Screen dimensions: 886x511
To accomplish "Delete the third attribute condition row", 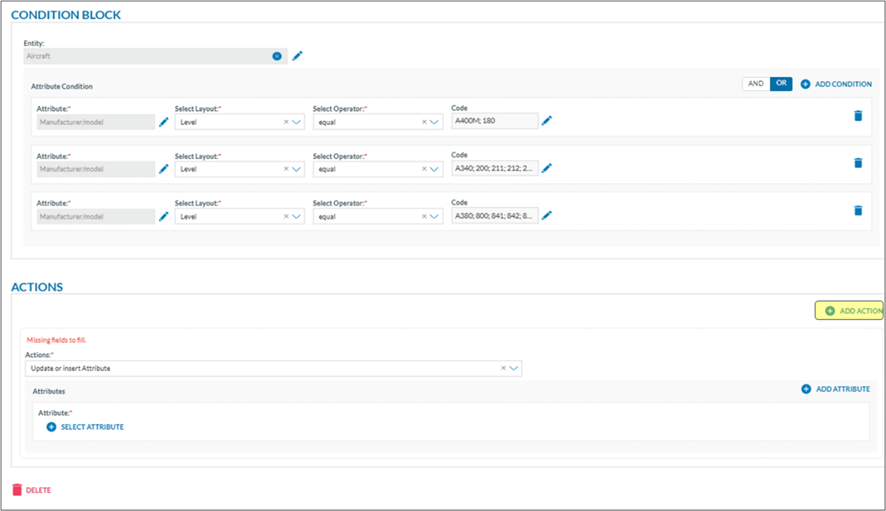I will tap(857, 210).
